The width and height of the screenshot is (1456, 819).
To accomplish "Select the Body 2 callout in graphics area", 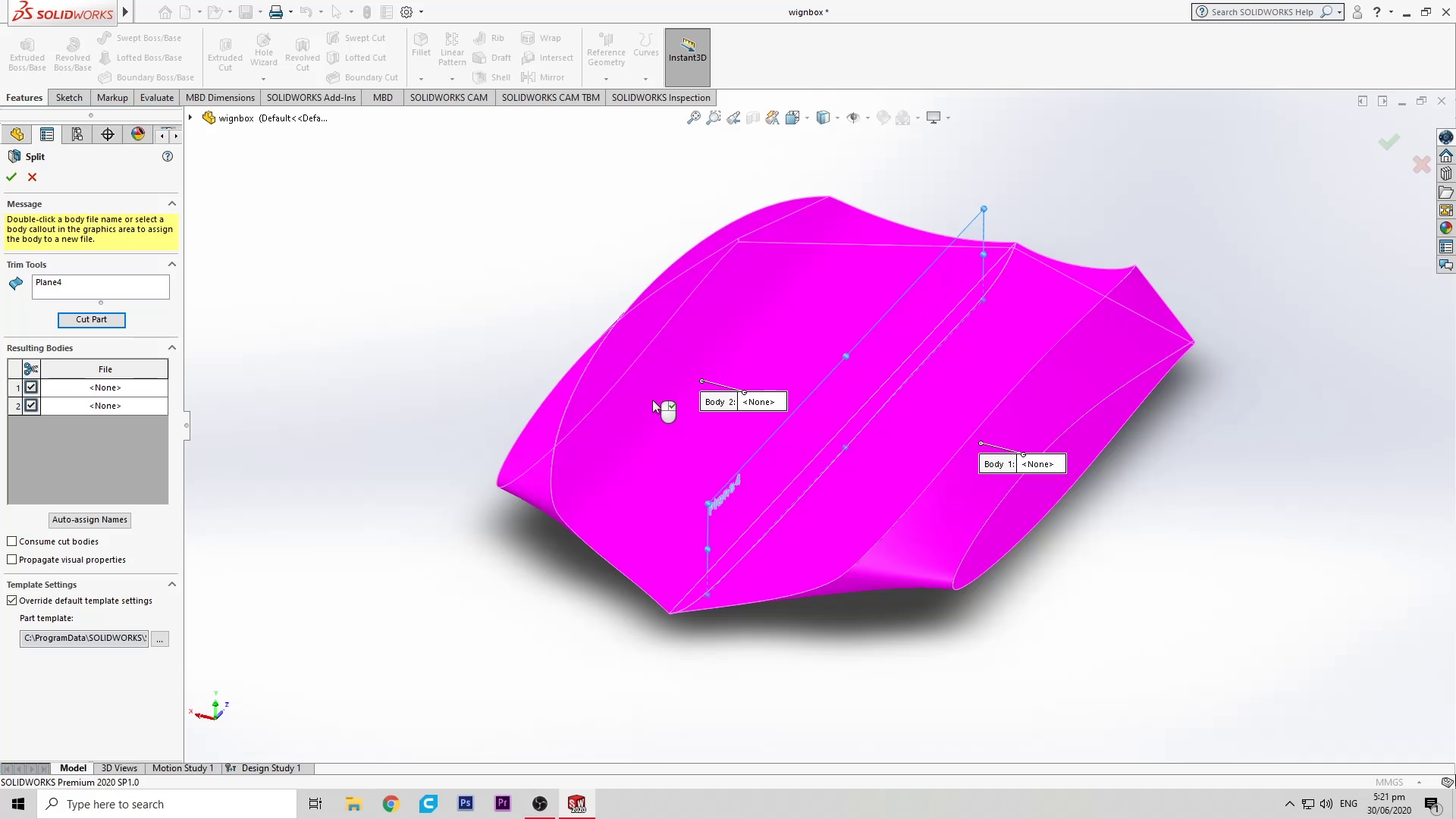I will [x=743, y=402].
